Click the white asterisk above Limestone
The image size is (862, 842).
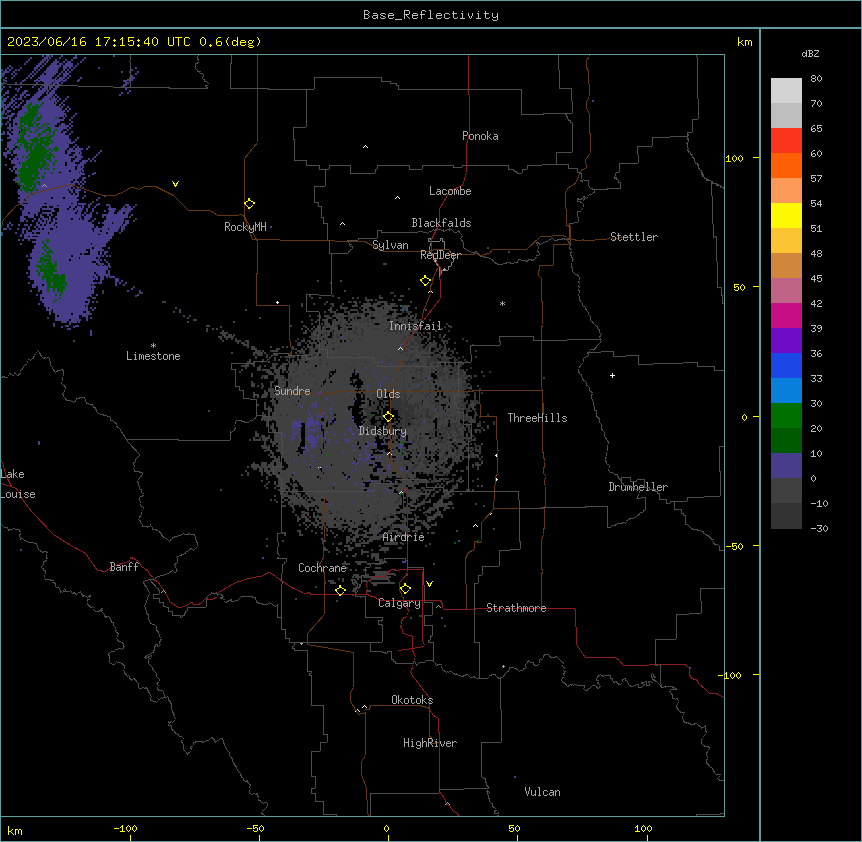click(153, 345)
